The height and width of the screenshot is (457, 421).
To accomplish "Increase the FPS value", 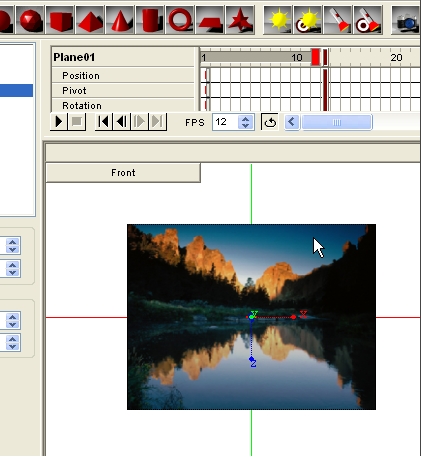I will 246,119.
